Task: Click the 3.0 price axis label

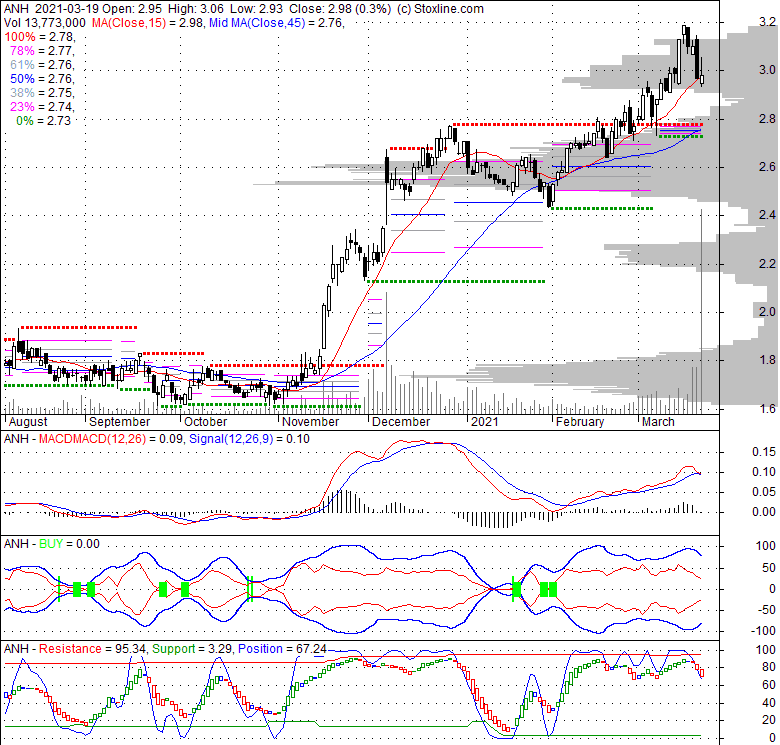Action: coord(738,70)
